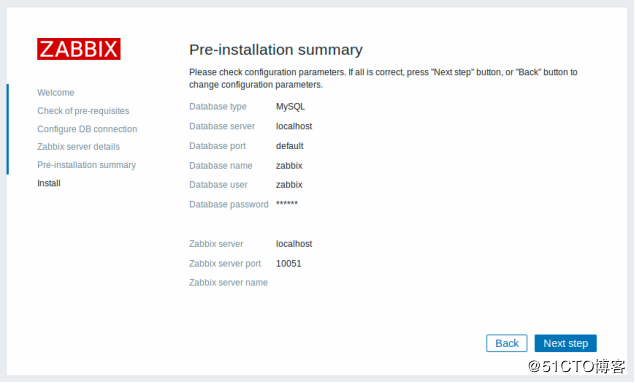Go Back to previous step
Screen dimensions: 635x383
click(507, 343)
